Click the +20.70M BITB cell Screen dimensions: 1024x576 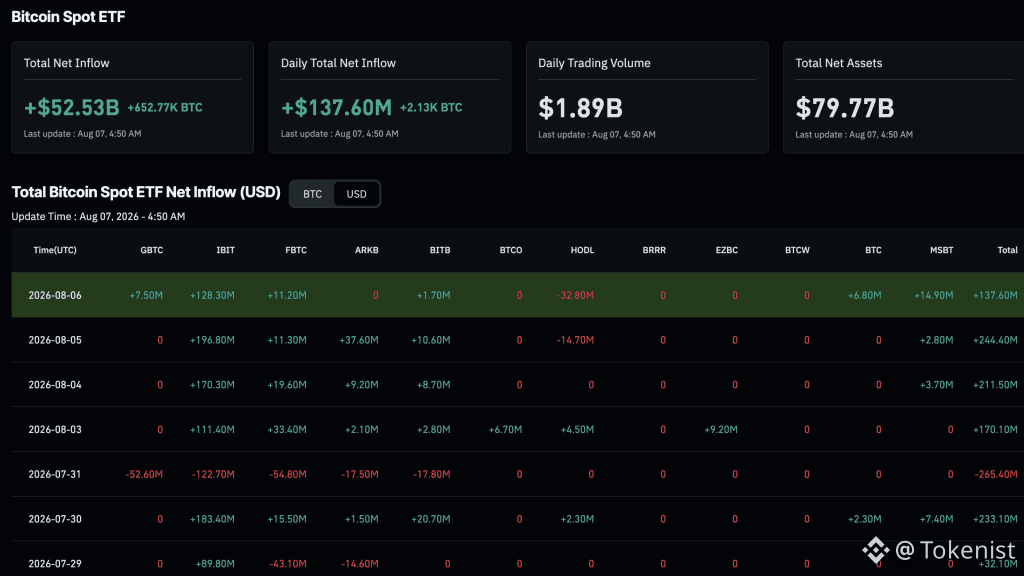tap(430, 519)
